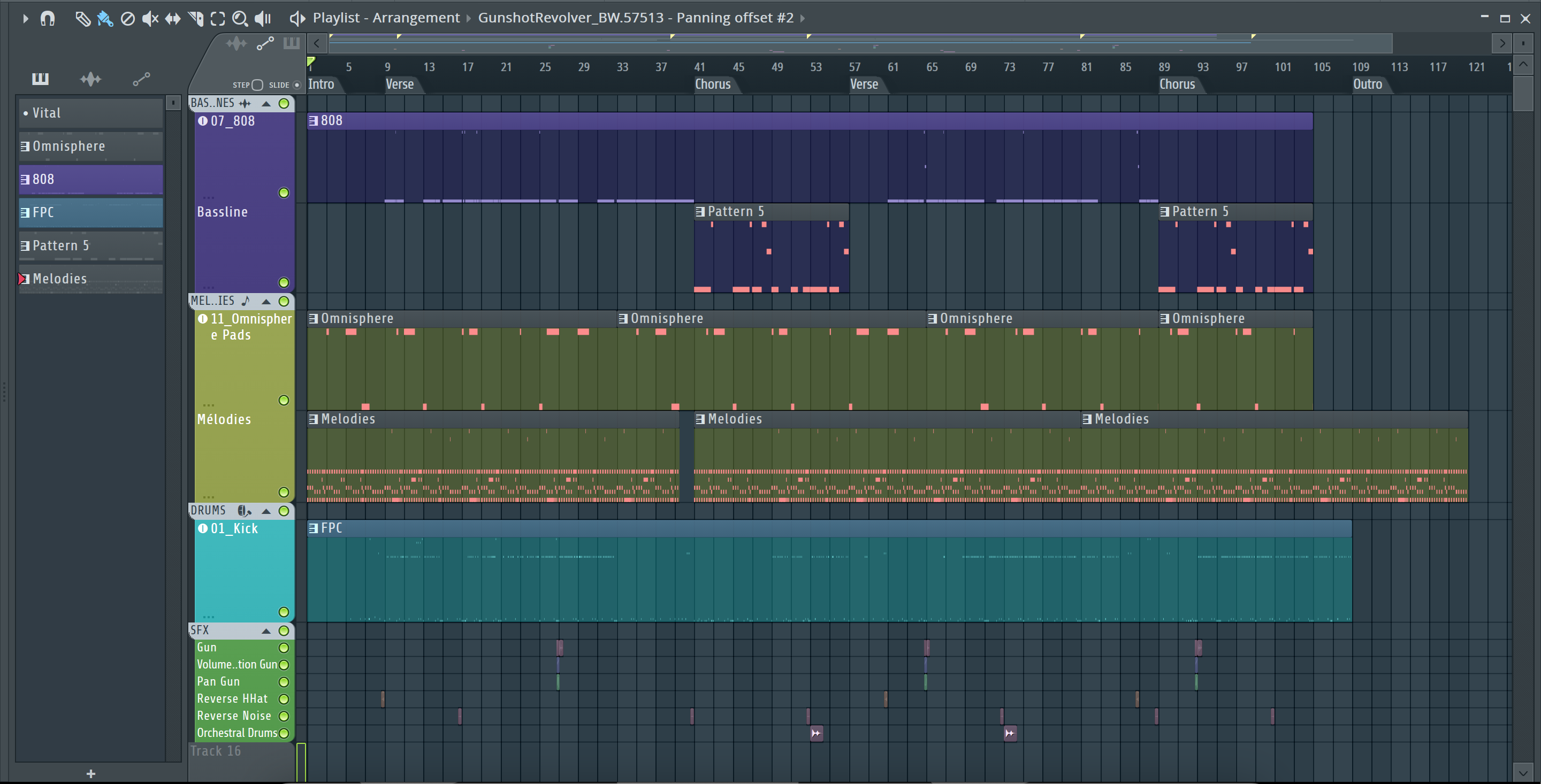This screenshot has height=784, width=1541.
Task: Jump to the Intro timeline marker
Action: tap(321, 84)
